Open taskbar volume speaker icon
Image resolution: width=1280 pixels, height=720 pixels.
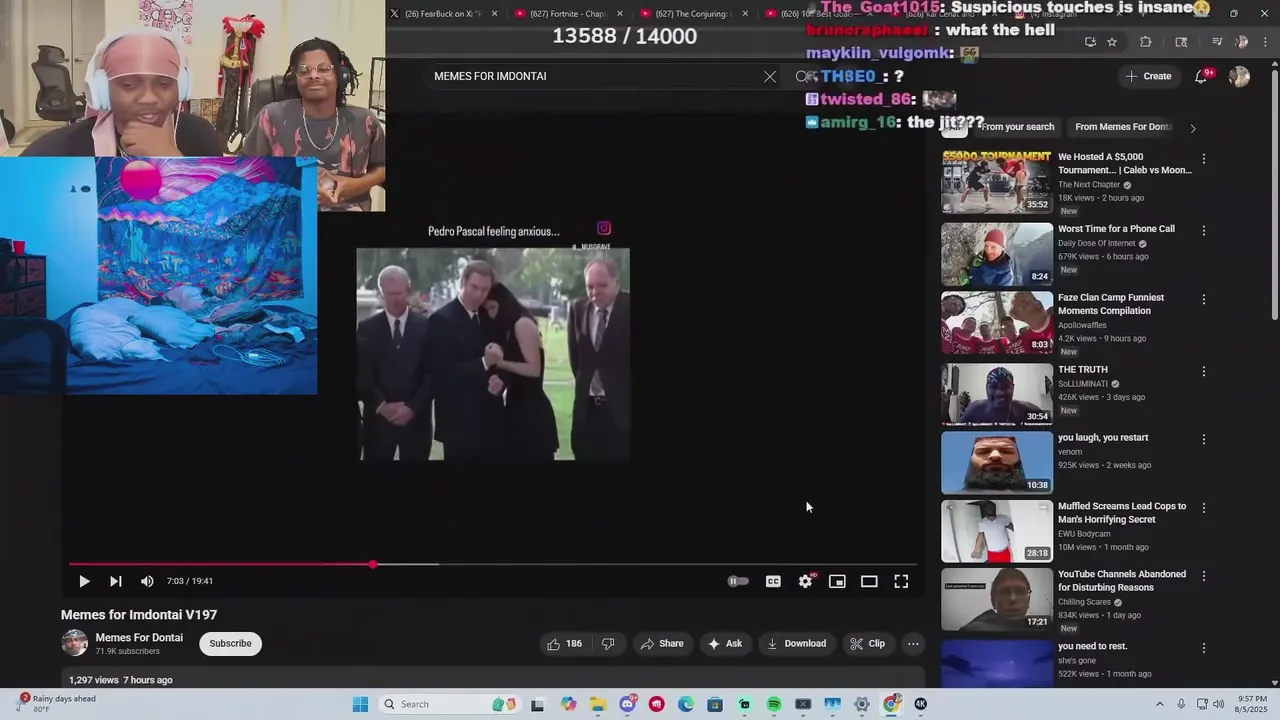pyautogui.click(x=1218, y=704)
